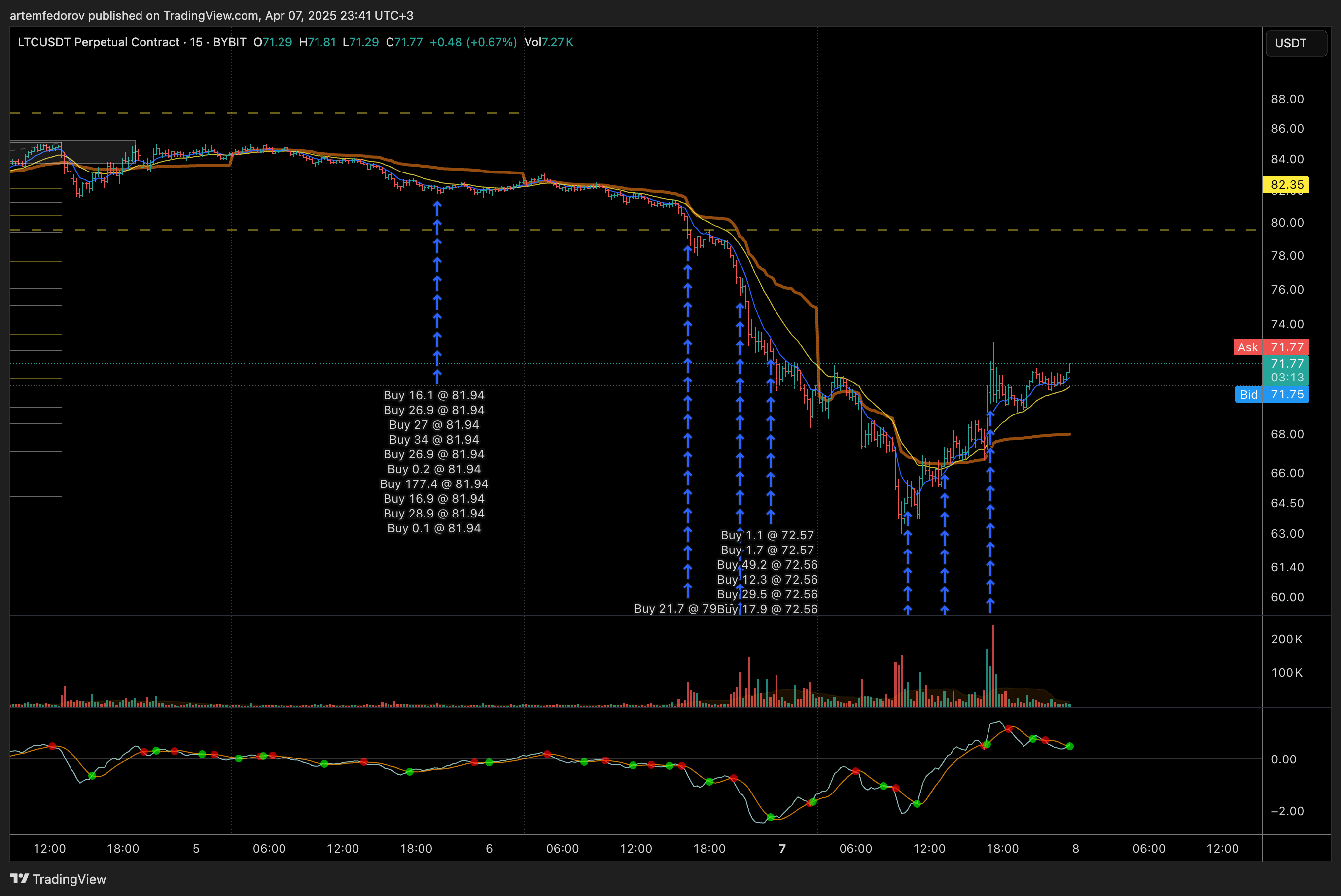Click the 76.00 price axis label
1341x896 pixels.
click(1287, 290)
